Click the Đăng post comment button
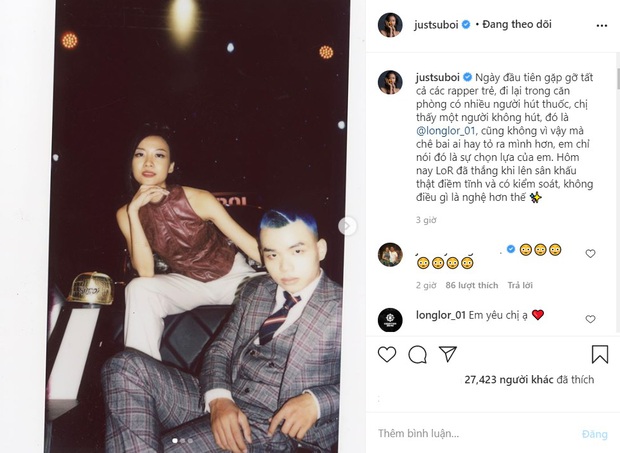Viewport: 620px width, 453px height. 594,434
